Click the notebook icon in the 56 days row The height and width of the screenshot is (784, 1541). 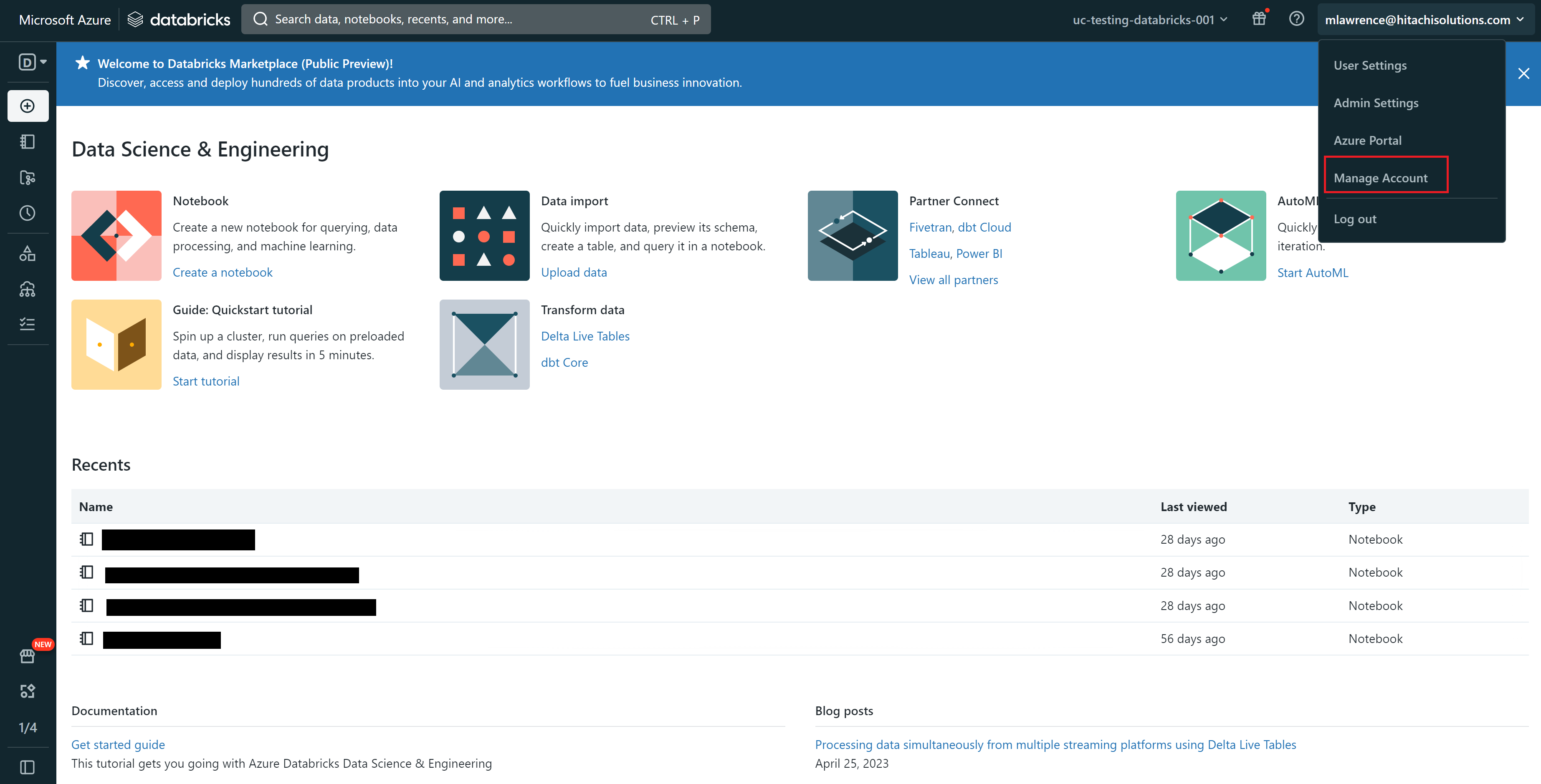click(87, 639)
